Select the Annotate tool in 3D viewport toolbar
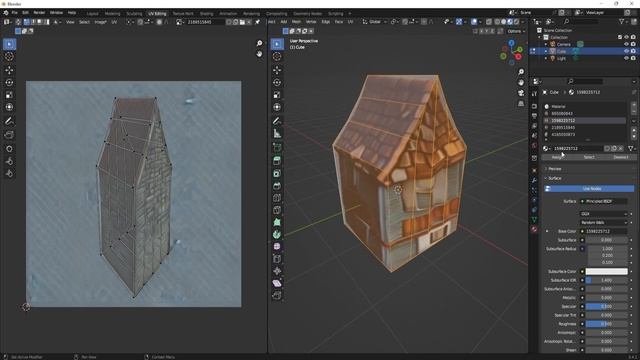 coord(277,121)
